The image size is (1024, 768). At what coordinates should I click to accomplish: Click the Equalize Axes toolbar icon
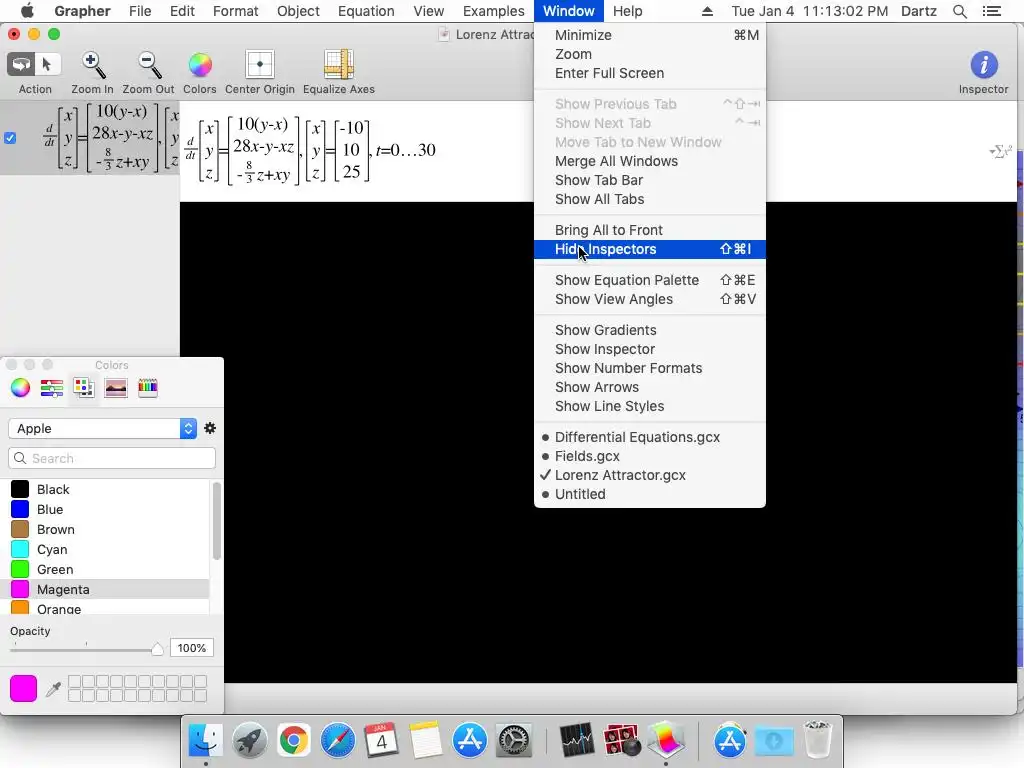338,65
